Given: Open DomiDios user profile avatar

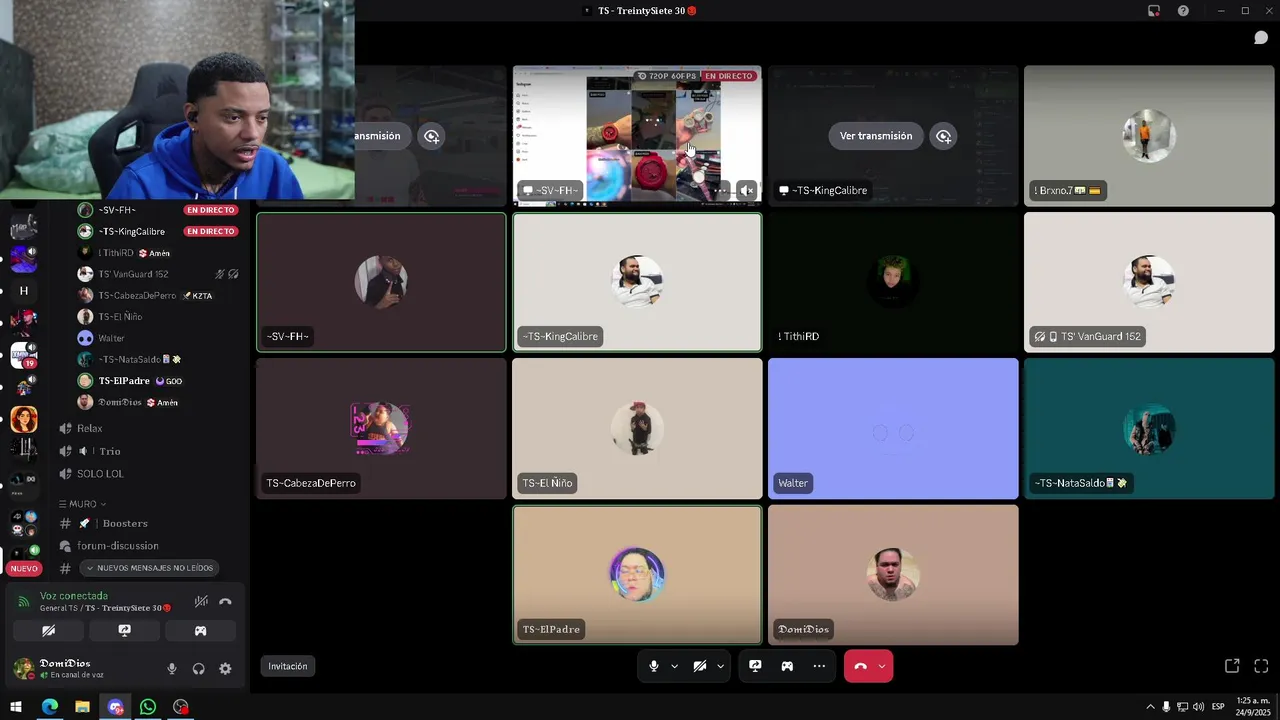Looking at the screenshot, I should [23, 668].
